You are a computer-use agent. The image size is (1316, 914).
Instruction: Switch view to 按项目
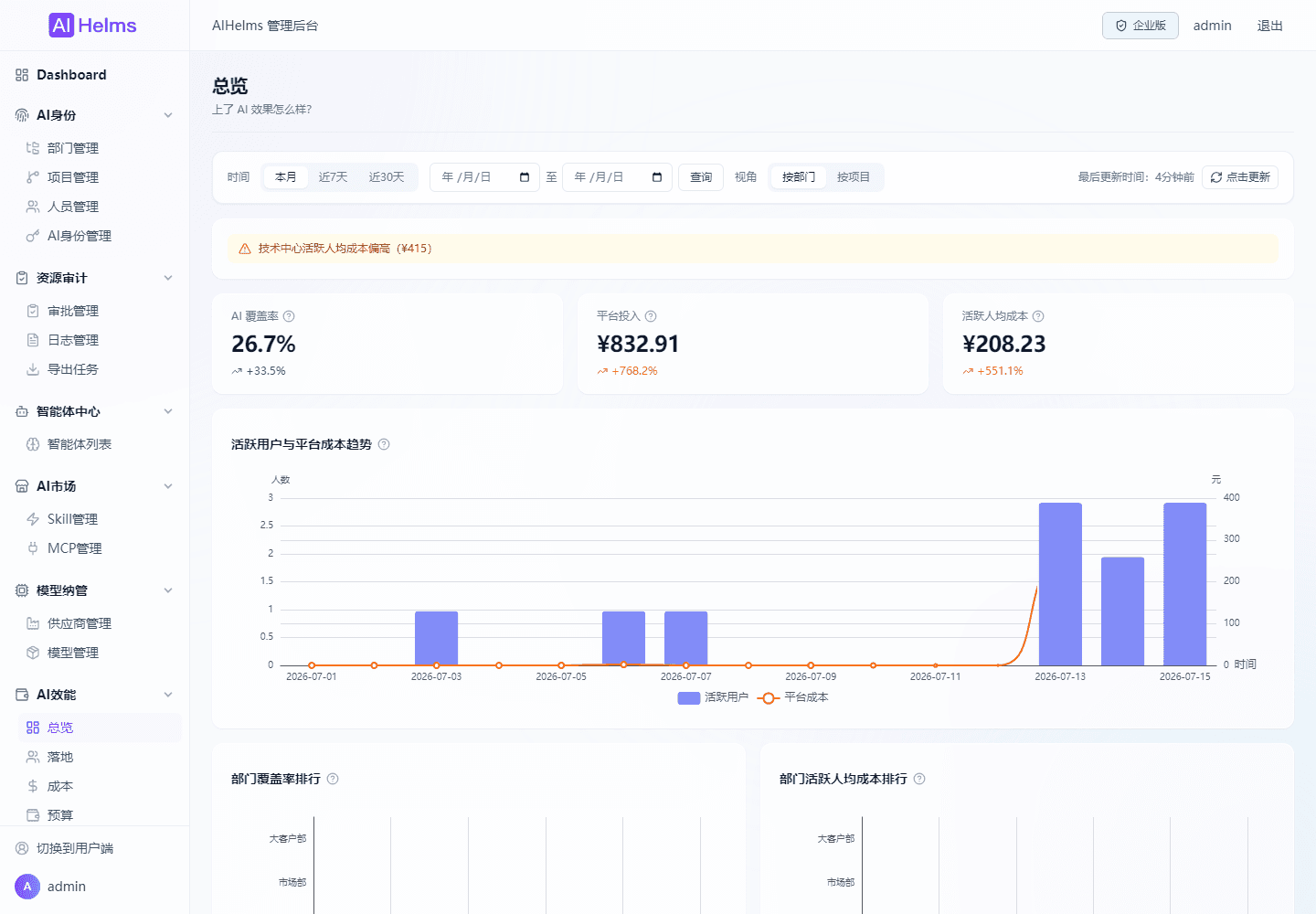point(854,177)
